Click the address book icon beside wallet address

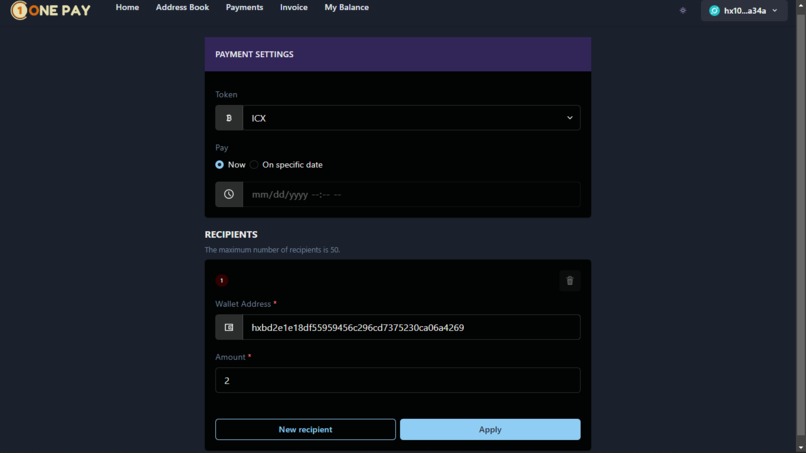229,327
